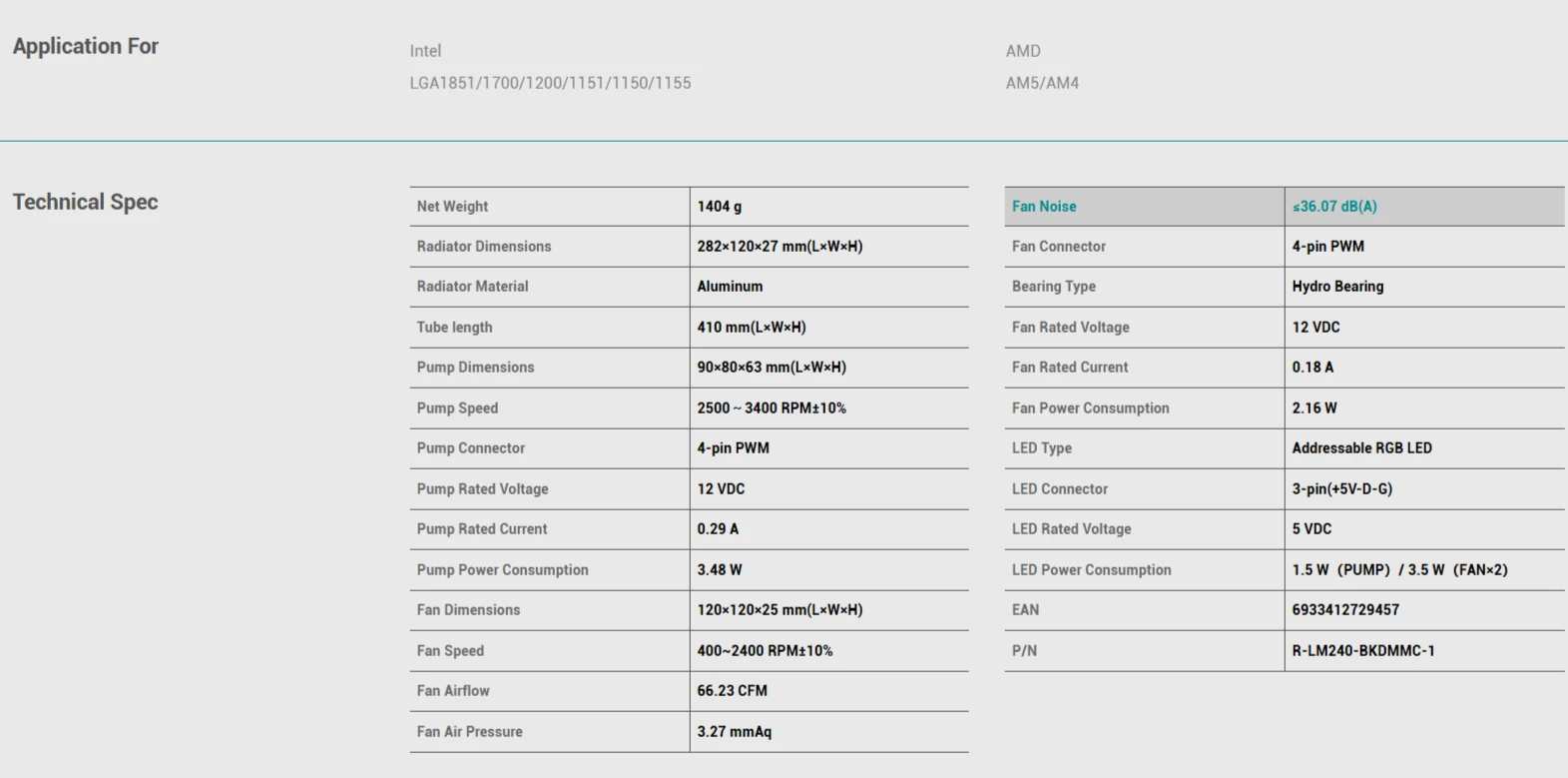
Task: Select the '3.48 W' power value
Action: coord(720,570)
